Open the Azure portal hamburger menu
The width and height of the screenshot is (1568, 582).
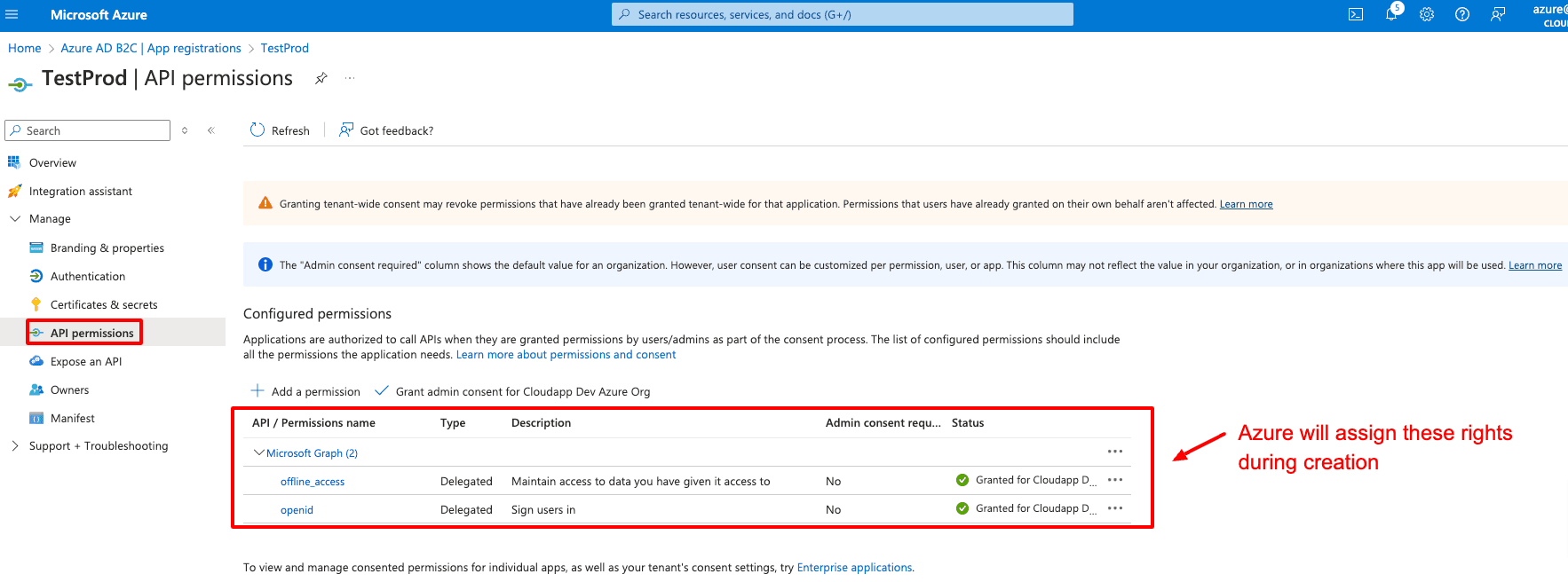coord(12,15)
